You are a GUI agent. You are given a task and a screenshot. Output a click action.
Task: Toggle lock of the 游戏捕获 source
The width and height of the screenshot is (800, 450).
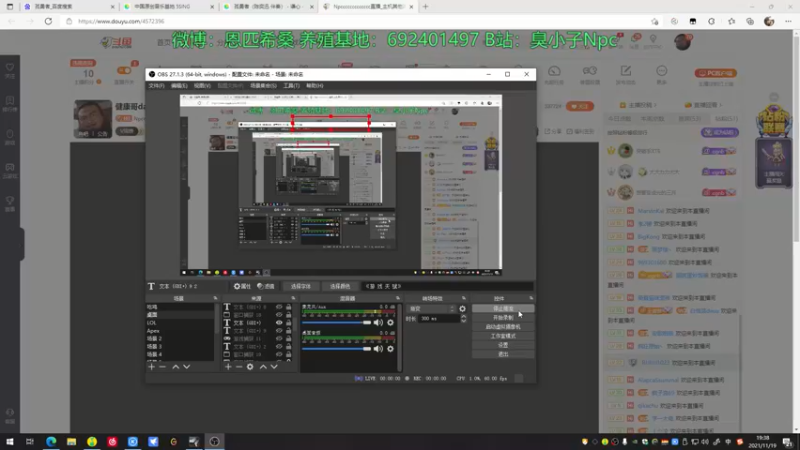pos(289,338)
